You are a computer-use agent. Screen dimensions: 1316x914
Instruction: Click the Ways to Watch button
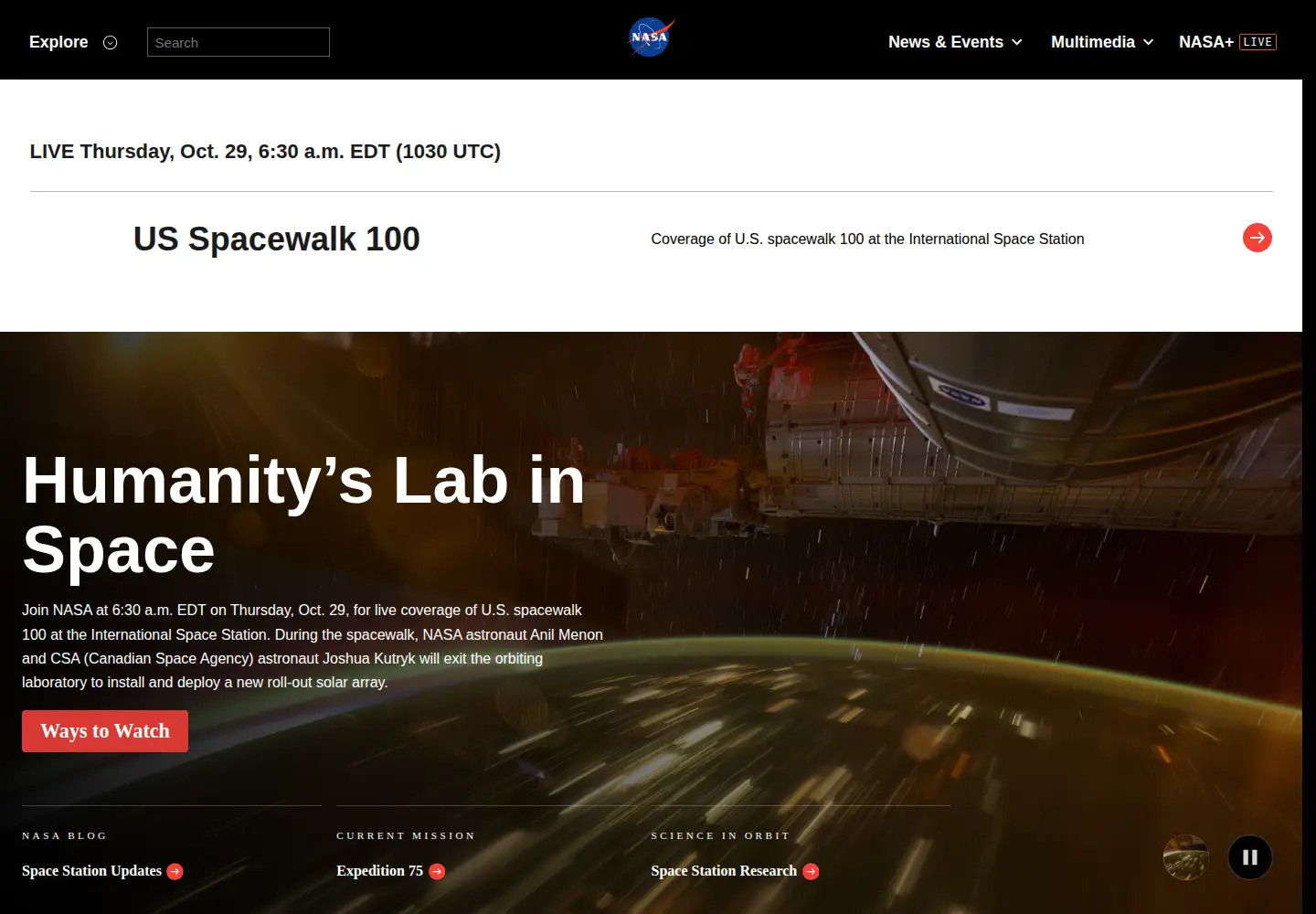click(x=105, y=731)
